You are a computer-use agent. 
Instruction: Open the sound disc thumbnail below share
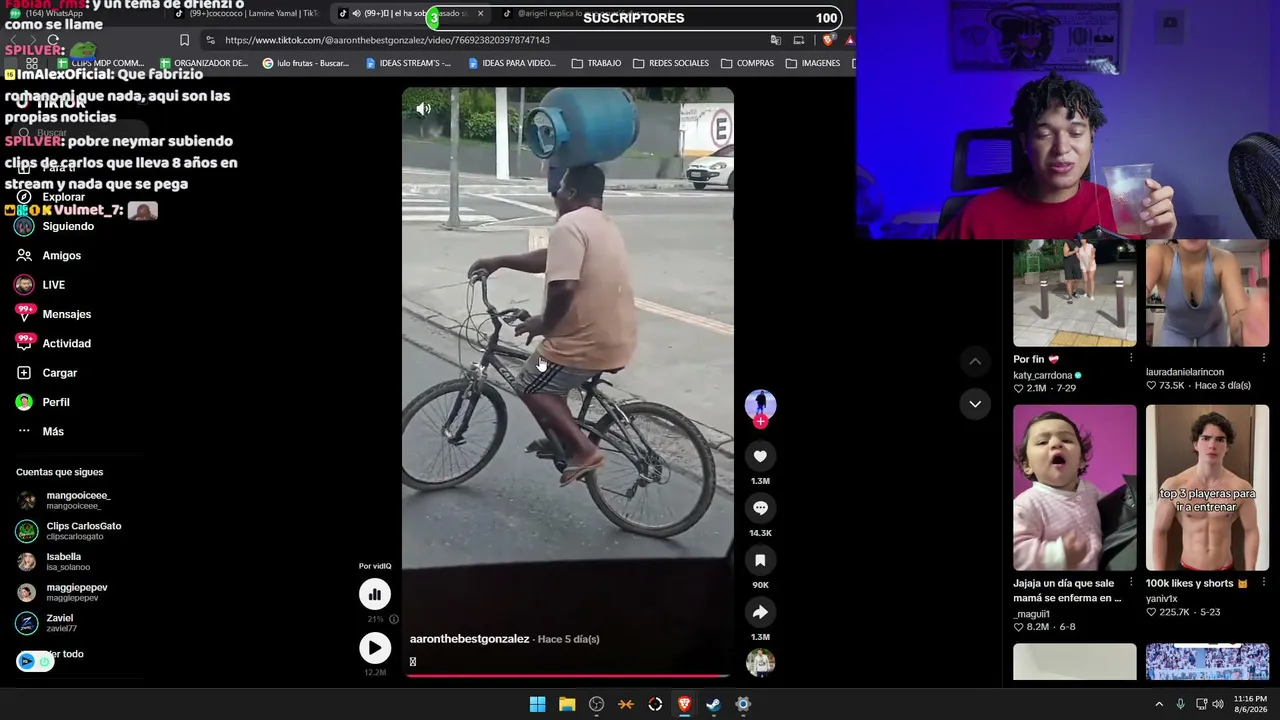coord(760,662)
